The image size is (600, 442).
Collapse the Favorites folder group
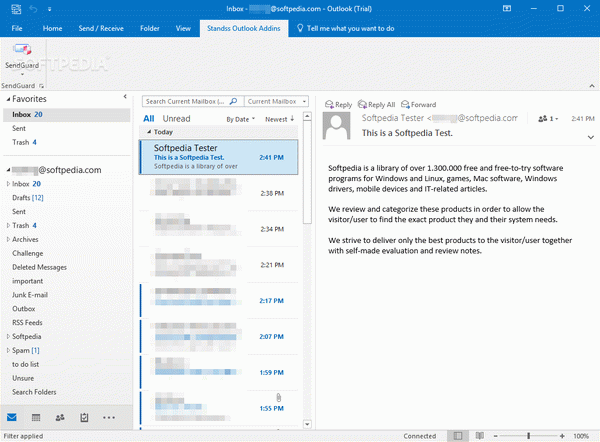point(6,100)
